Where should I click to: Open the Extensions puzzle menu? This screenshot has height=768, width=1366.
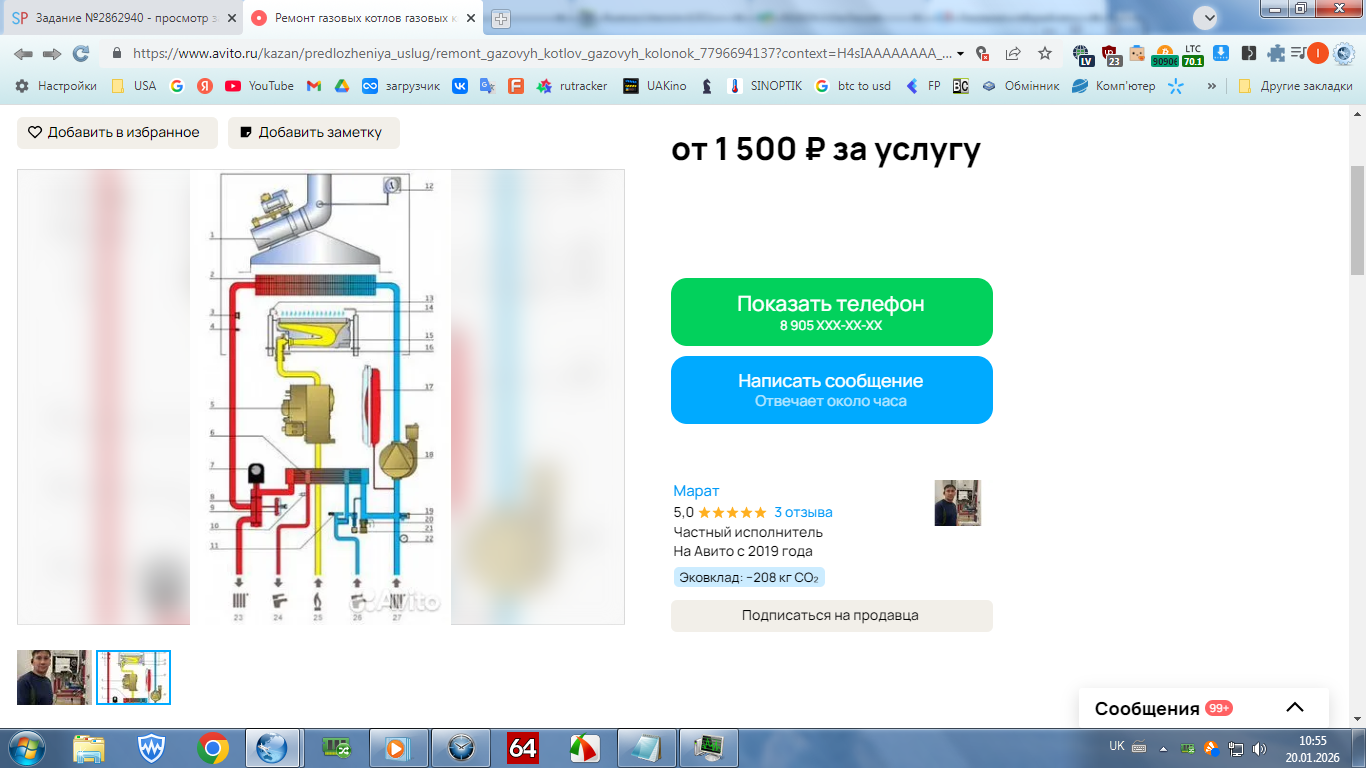pyautogui.click(x=1277, y=53)
